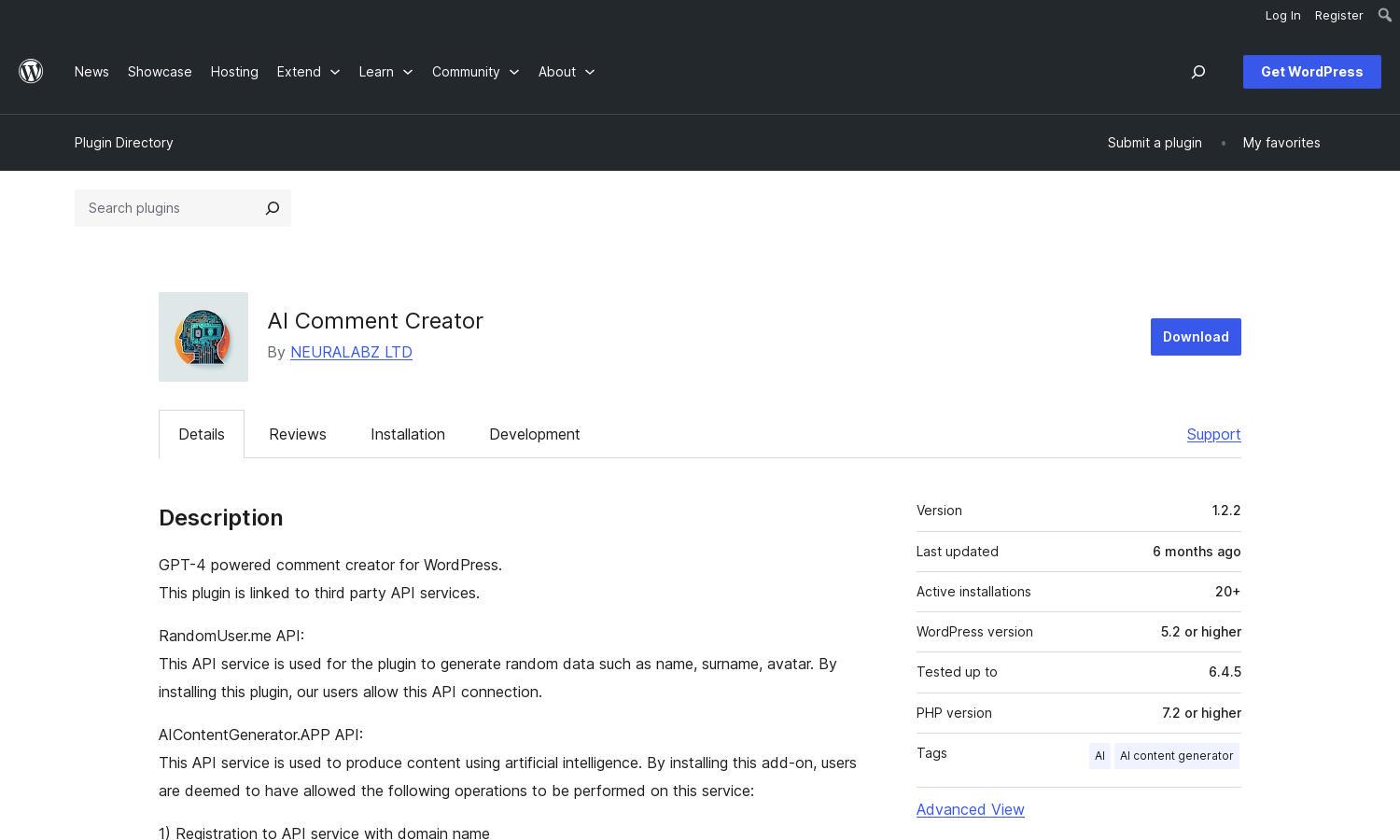Click the AI content generator tag
This screenshot has width=1400, height=840.
(x=1176, y=756)
